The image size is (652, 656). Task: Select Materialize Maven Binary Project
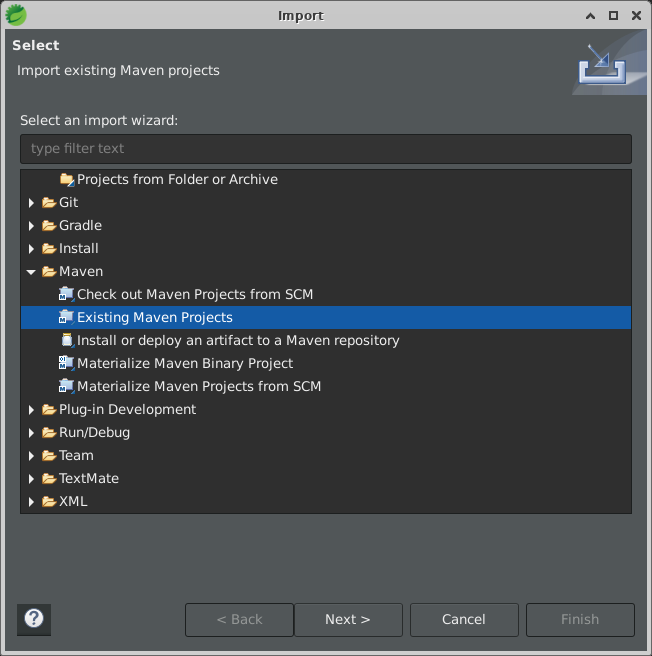(185, 364)
